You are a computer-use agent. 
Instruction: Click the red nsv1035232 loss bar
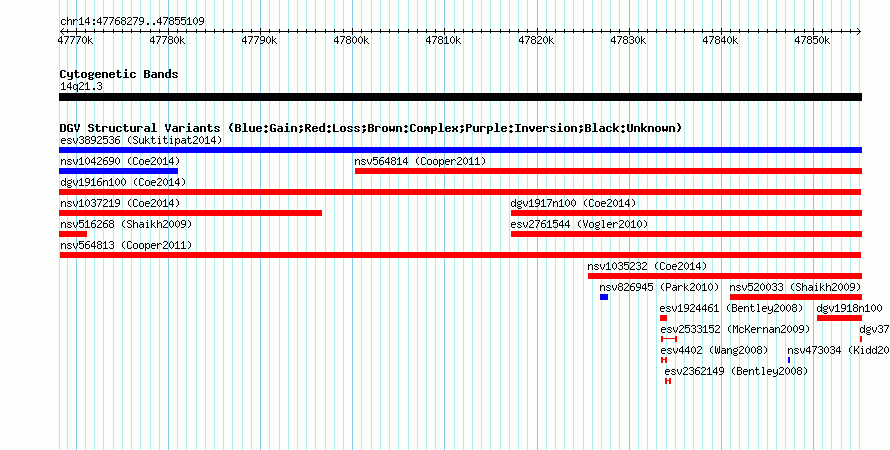pyautogui.click(x=725, y=276)
